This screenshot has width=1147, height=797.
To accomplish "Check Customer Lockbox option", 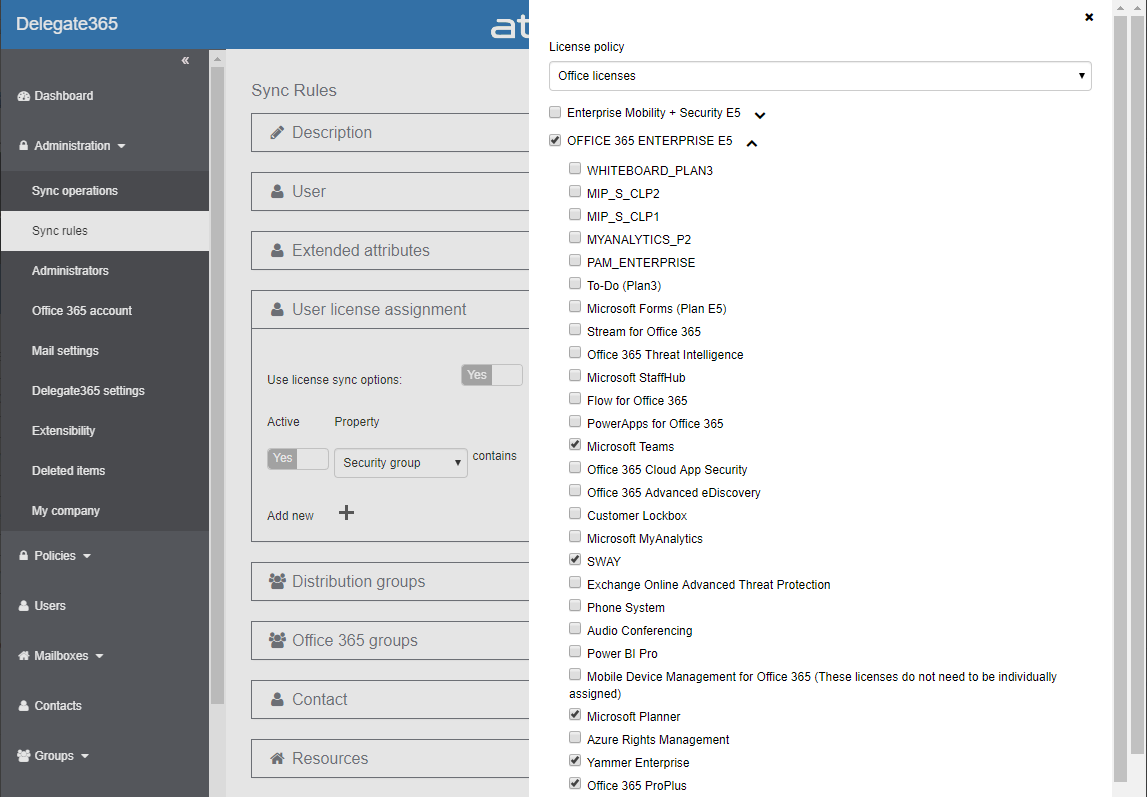I will 575,513.
